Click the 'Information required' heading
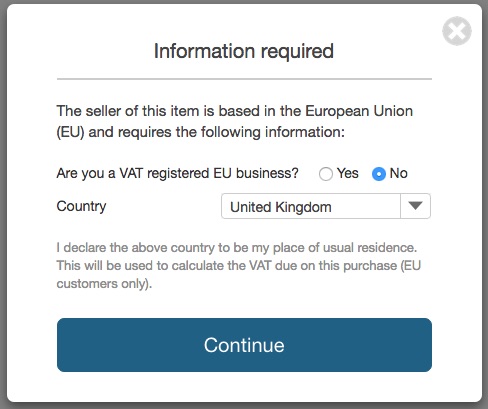Screen dimensions: 488x409 point(244,51)
